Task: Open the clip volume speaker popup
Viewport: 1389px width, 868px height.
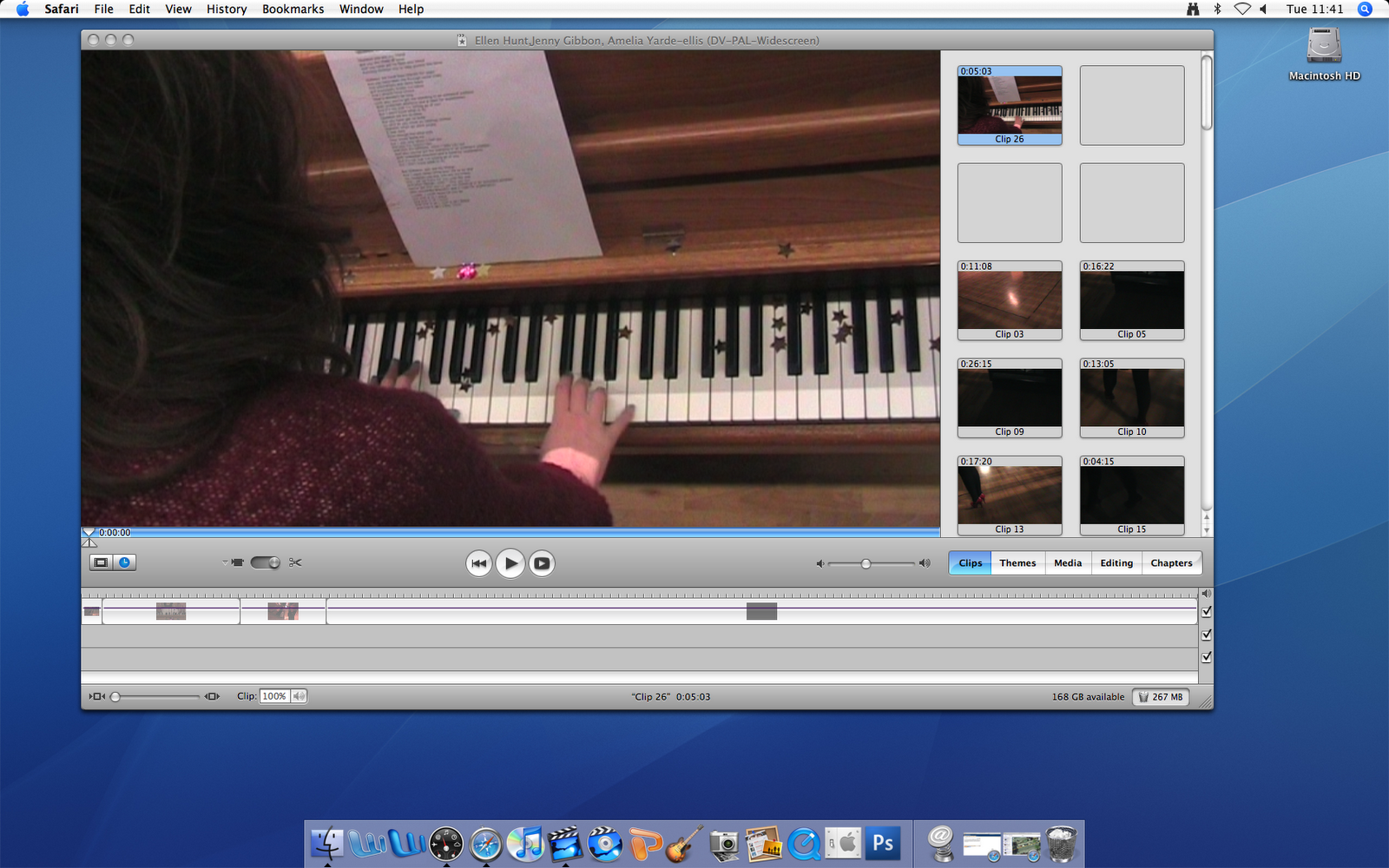Action: [299, 696]
